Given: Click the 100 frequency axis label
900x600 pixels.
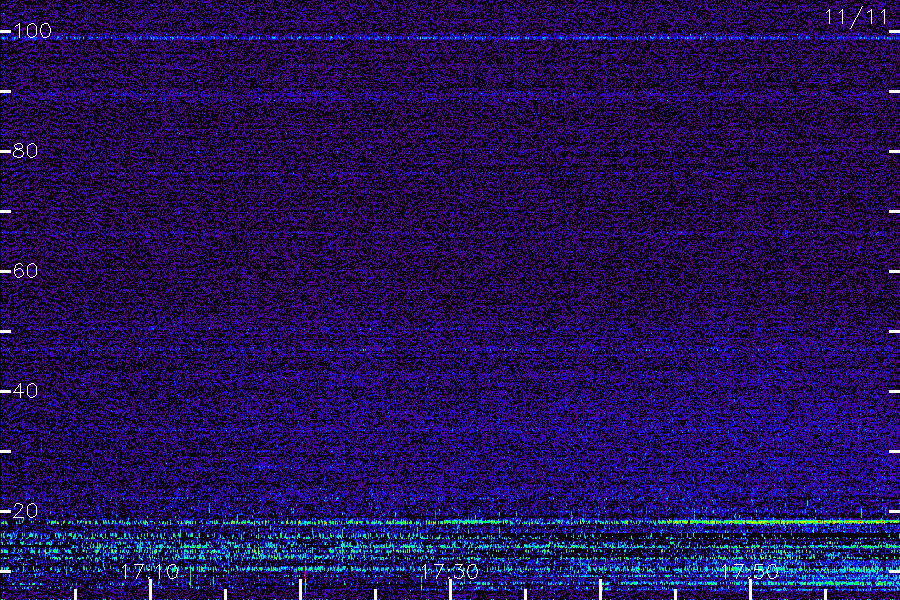Looking at the screenshot, I should [32, 31].
